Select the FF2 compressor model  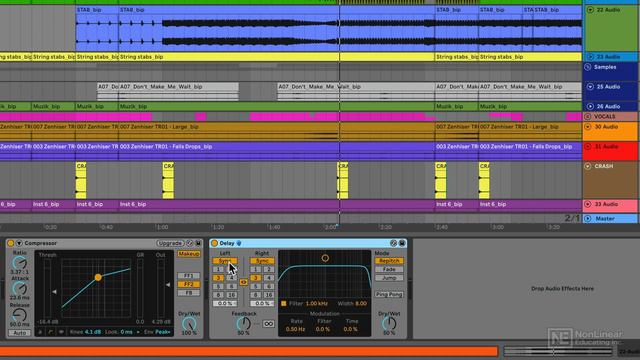pos(189,284)
